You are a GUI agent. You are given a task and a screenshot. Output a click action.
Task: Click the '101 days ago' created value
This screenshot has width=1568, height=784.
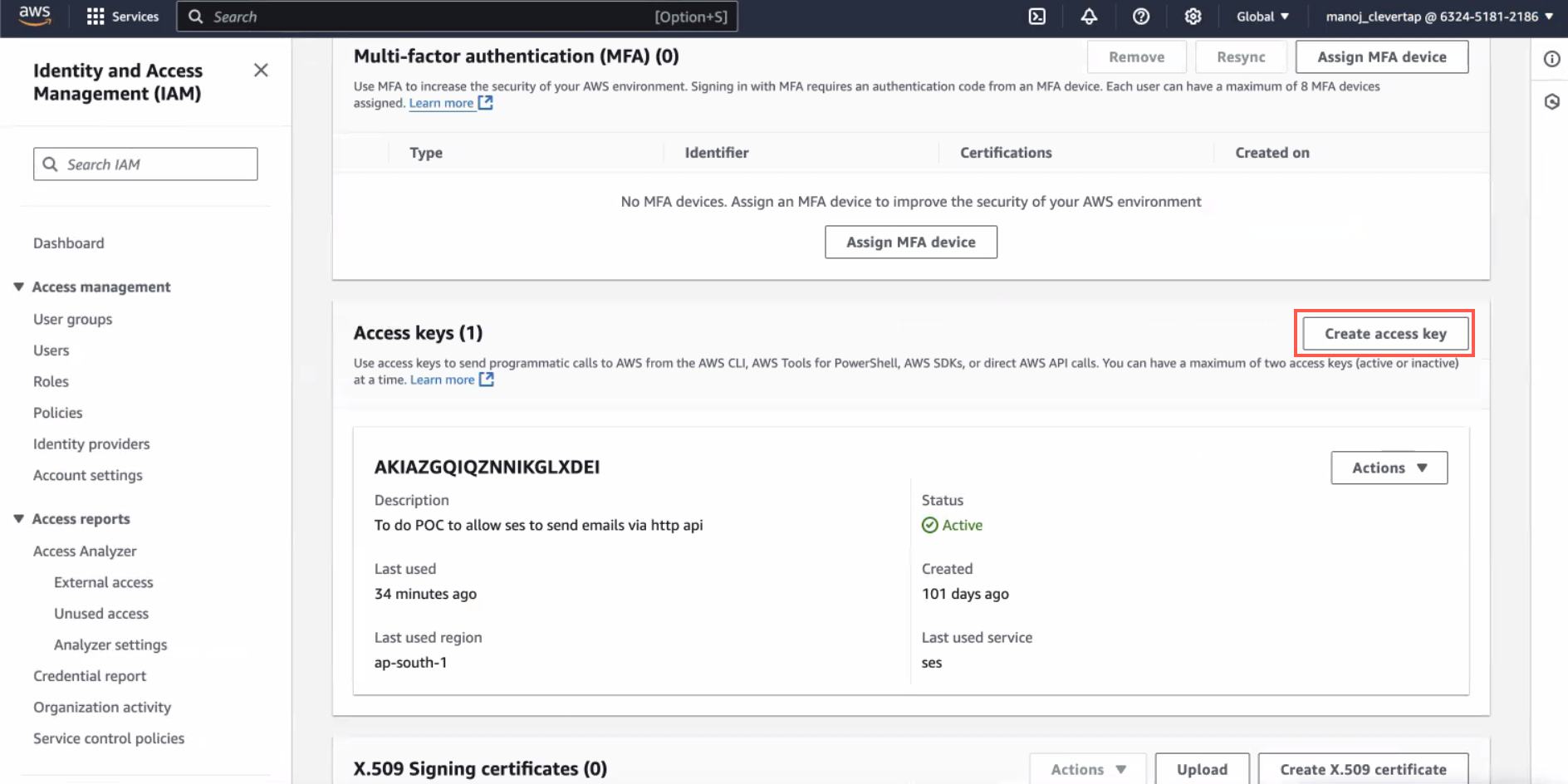tap(965, 594)
